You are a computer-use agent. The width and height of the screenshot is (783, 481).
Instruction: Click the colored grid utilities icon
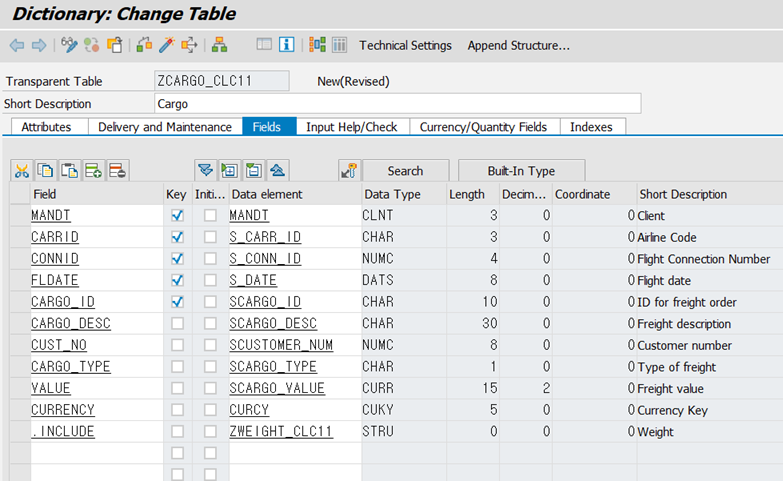click(x=317, y=44)
